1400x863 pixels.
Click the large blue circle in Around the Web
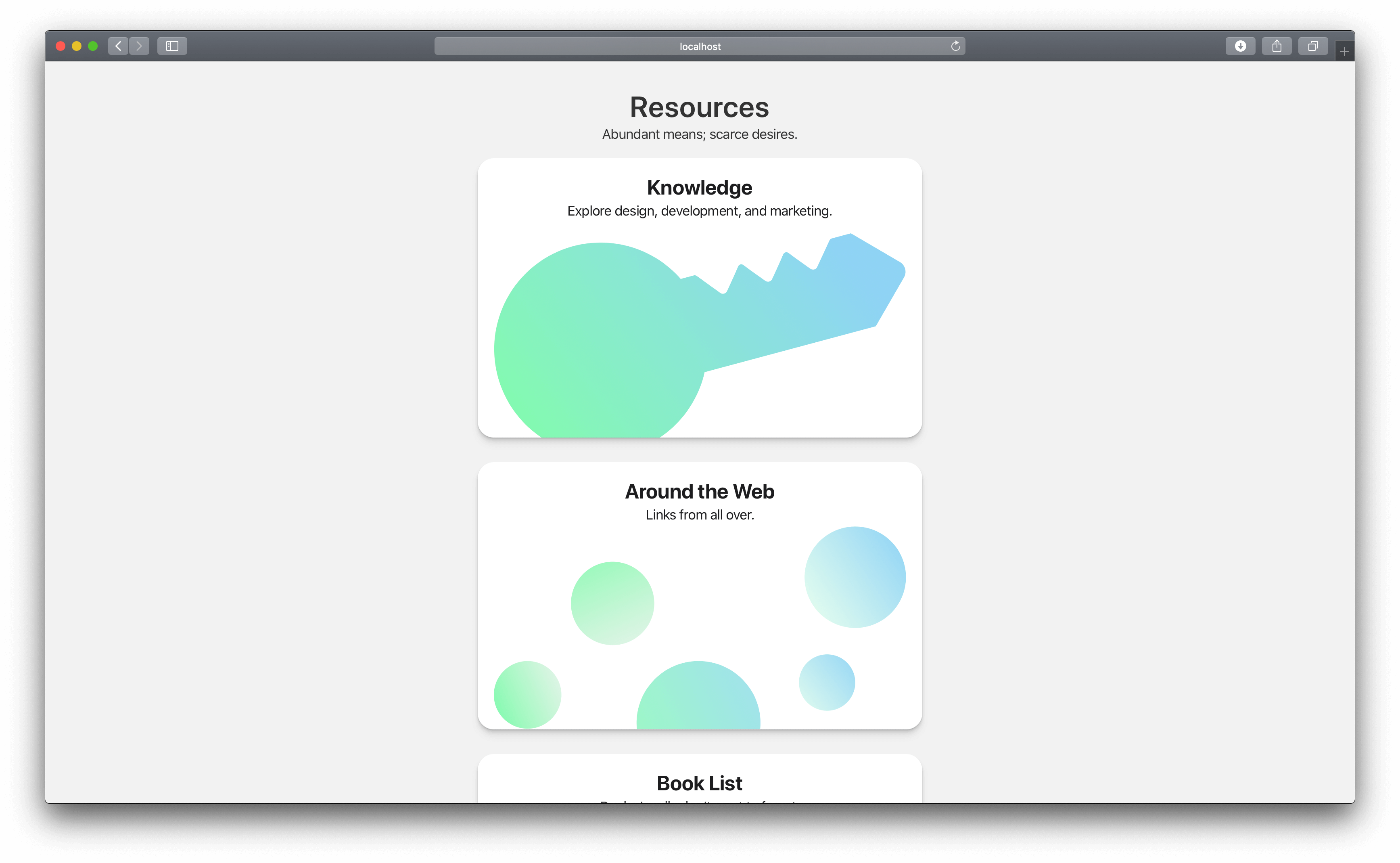coord(855,577)
